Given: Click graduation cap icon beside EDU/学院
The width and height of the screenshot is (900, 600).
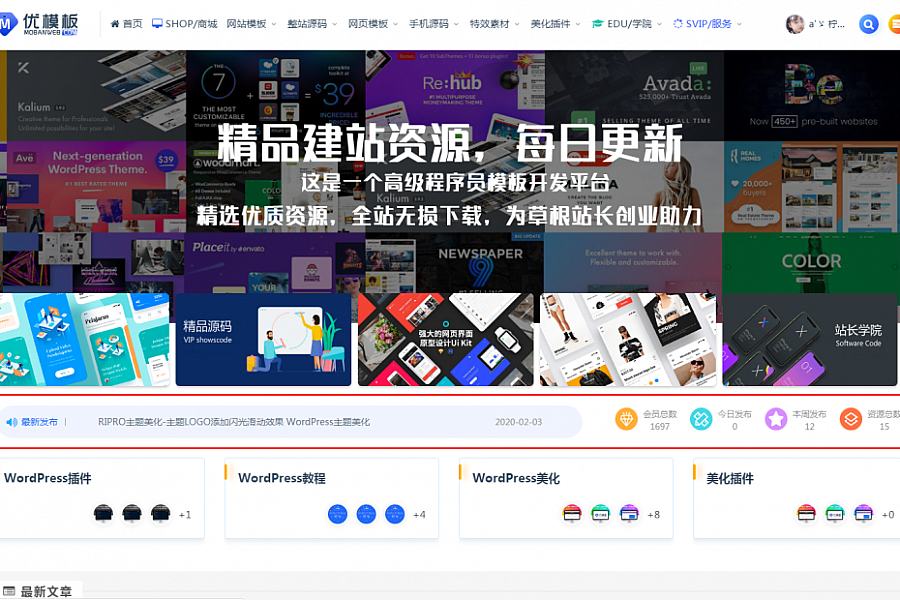Looking at the screenshot, I should click(598, 24).
